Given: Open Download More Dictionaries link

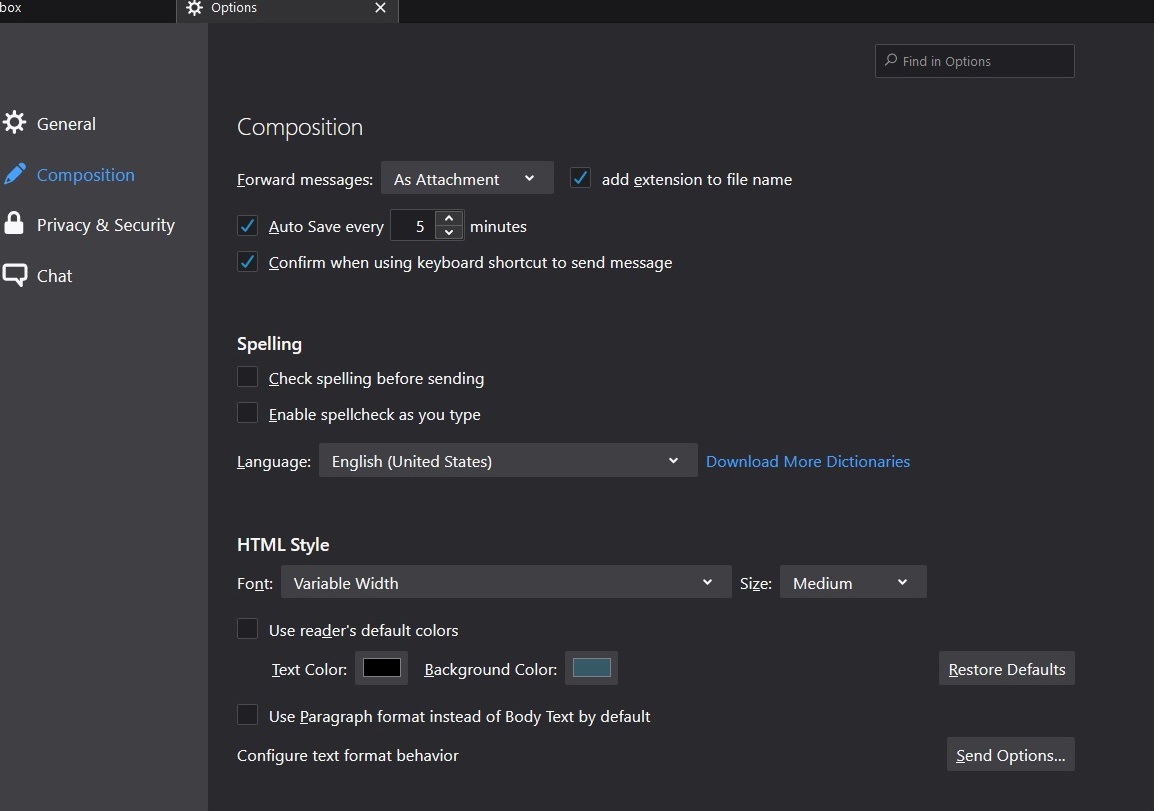Looking at the screenshot, I should pos(808,461).
